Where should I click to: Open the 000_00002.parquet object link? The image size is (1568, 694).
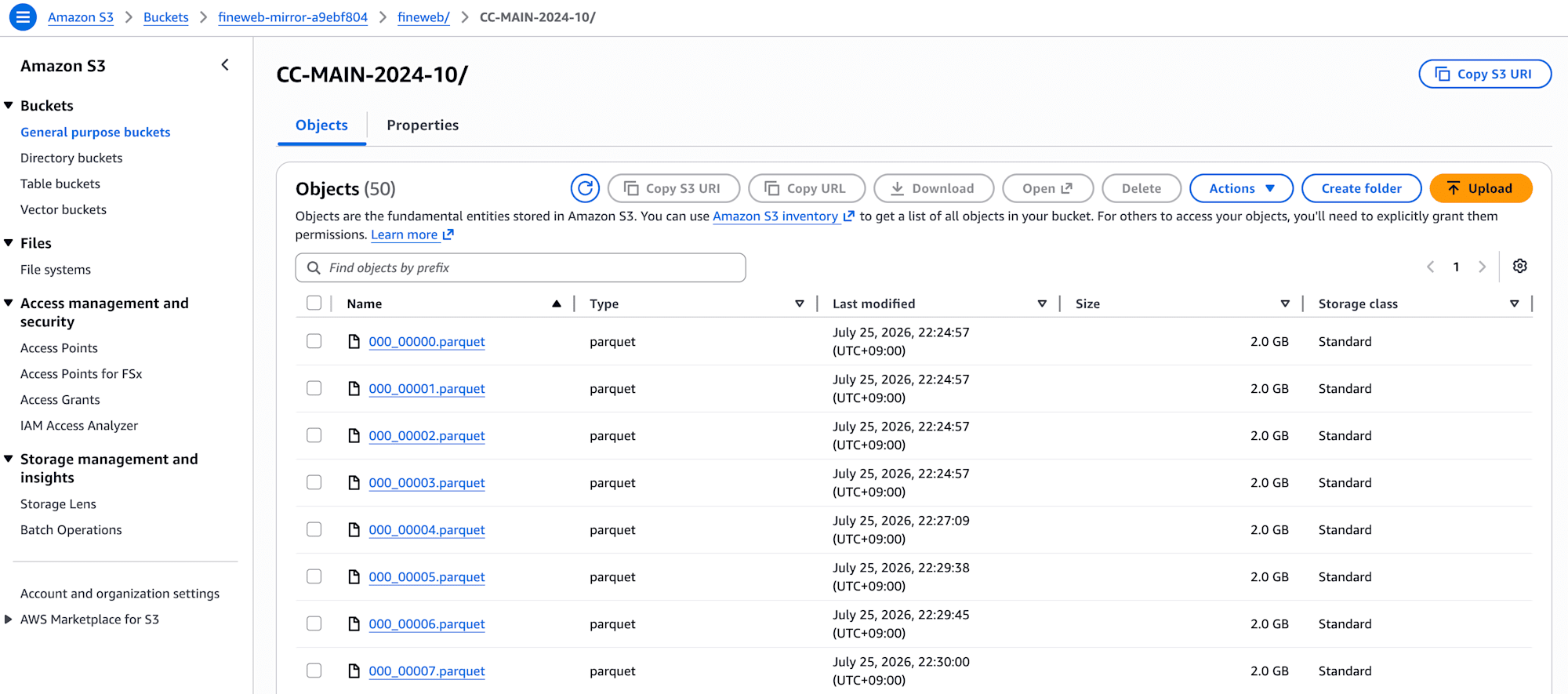tap(426, 435)
